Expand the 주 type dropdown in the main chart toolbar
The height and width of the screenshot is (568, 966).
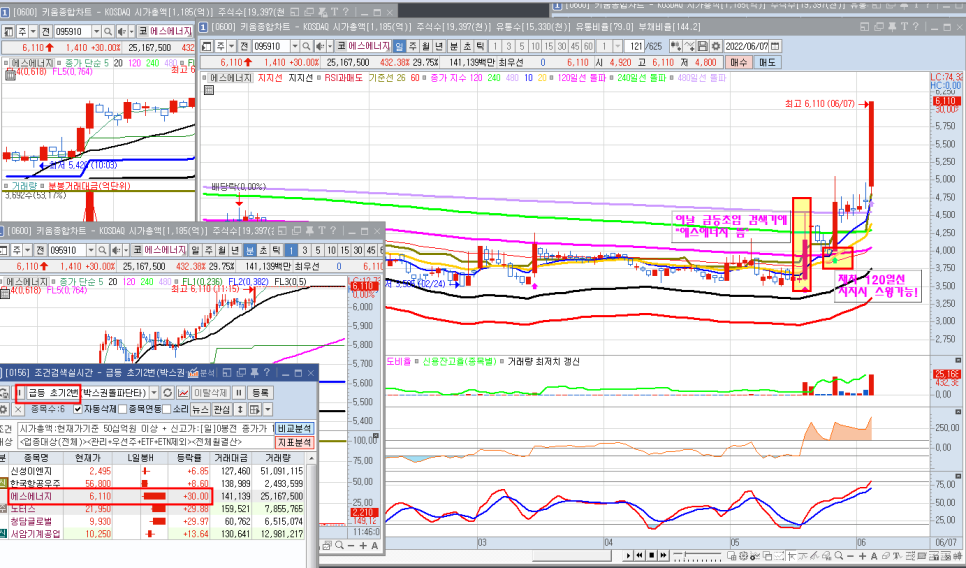click(x=231, y=46)
